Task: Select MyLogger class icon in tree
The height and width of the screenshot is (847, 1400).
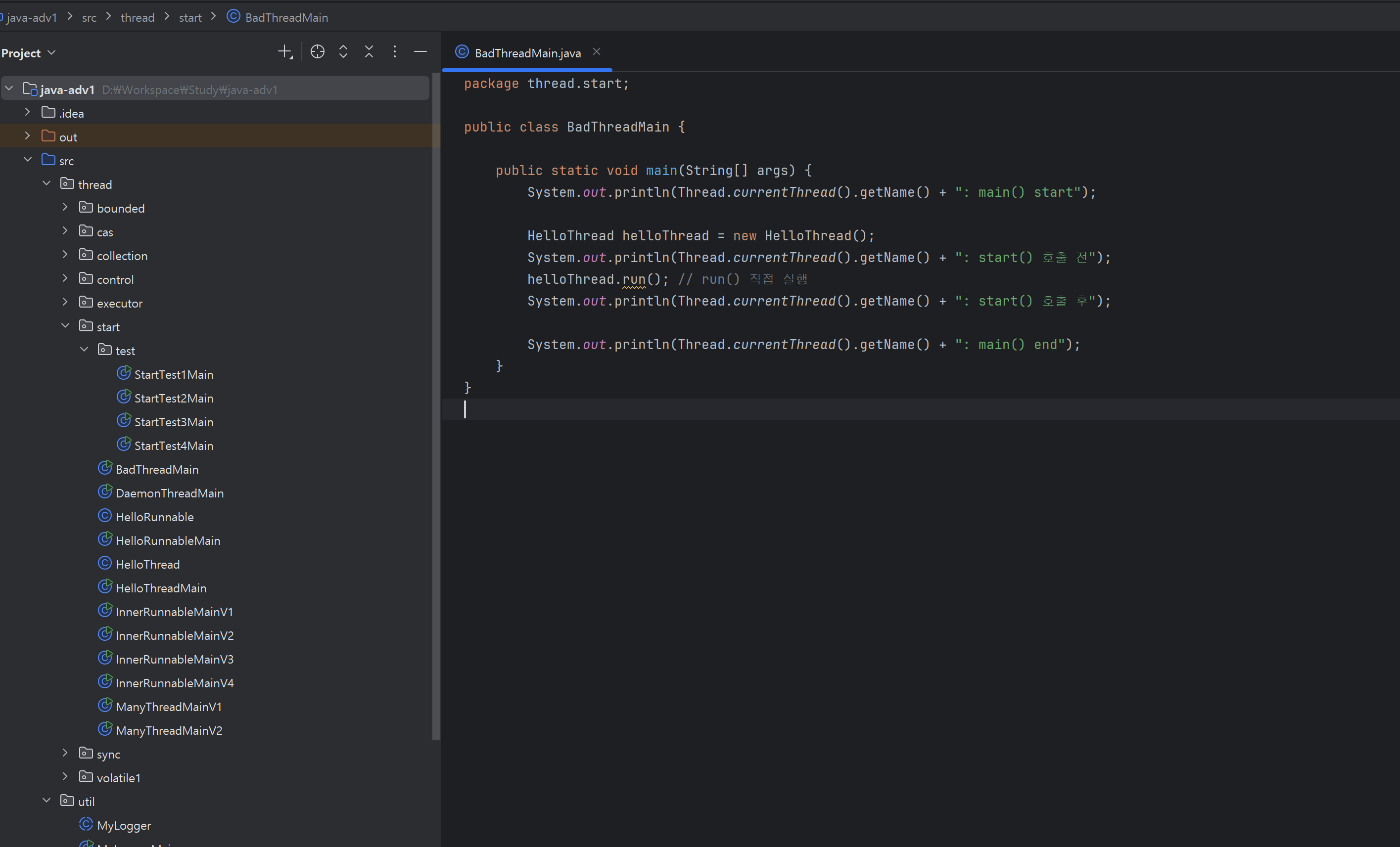Action: 87,824
